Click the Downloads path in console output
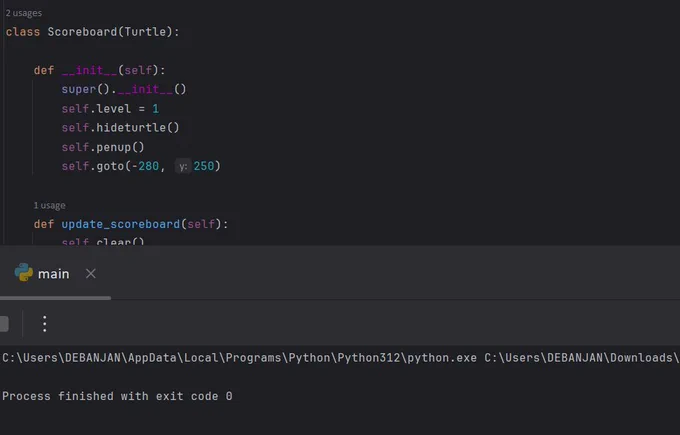680x435 pixels. coord(582,358)
